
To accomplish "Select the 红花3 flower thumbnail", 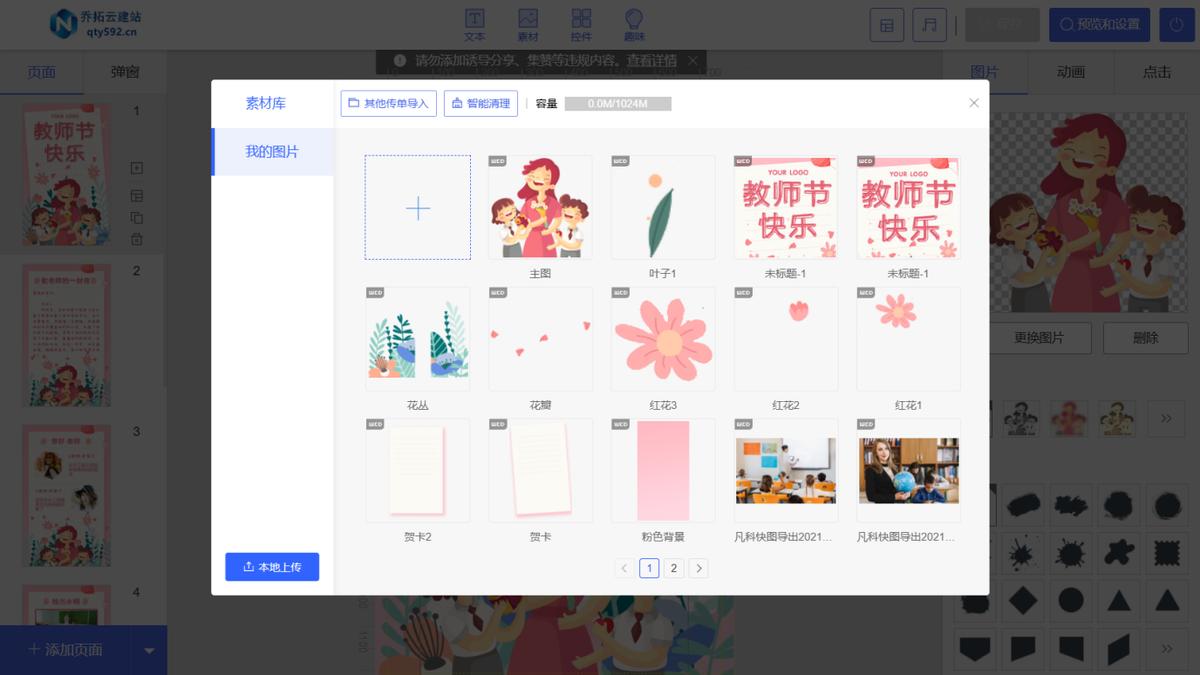I will [x=663, y=338].
